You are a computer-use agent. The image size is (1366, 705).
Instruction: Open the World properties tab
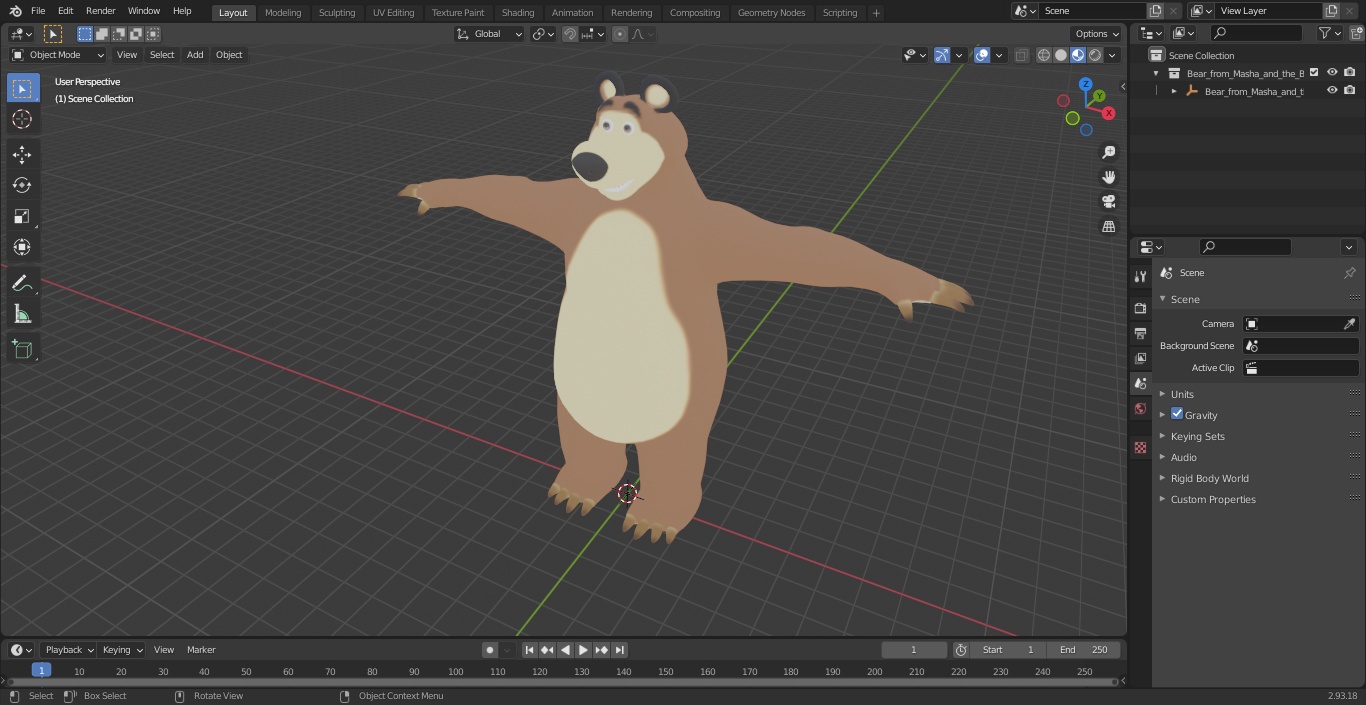tap(1140, 408)
